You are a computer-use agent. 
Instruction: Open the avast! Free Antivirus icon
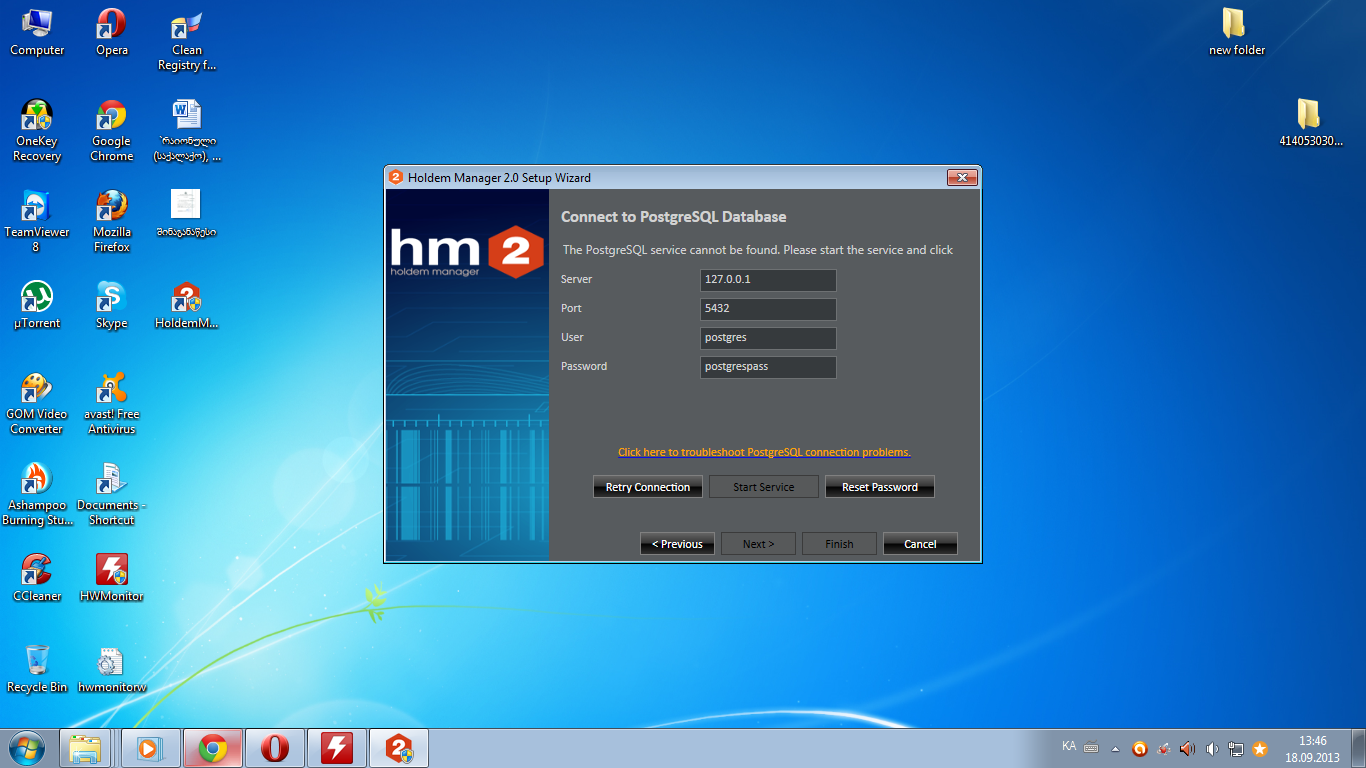[111, 389]
